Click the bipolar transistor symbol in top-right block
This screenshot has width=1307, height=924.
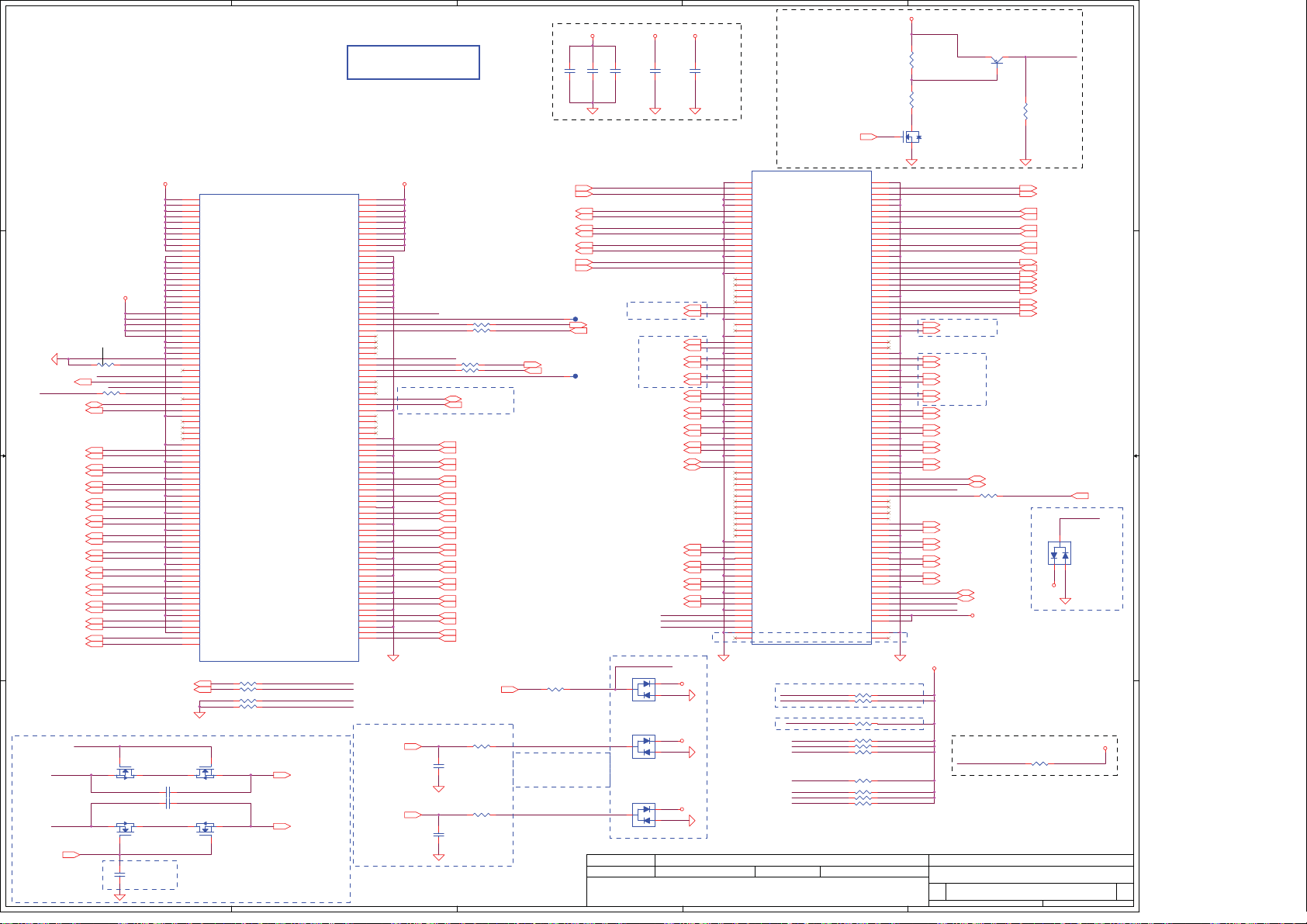coord(998,61)
